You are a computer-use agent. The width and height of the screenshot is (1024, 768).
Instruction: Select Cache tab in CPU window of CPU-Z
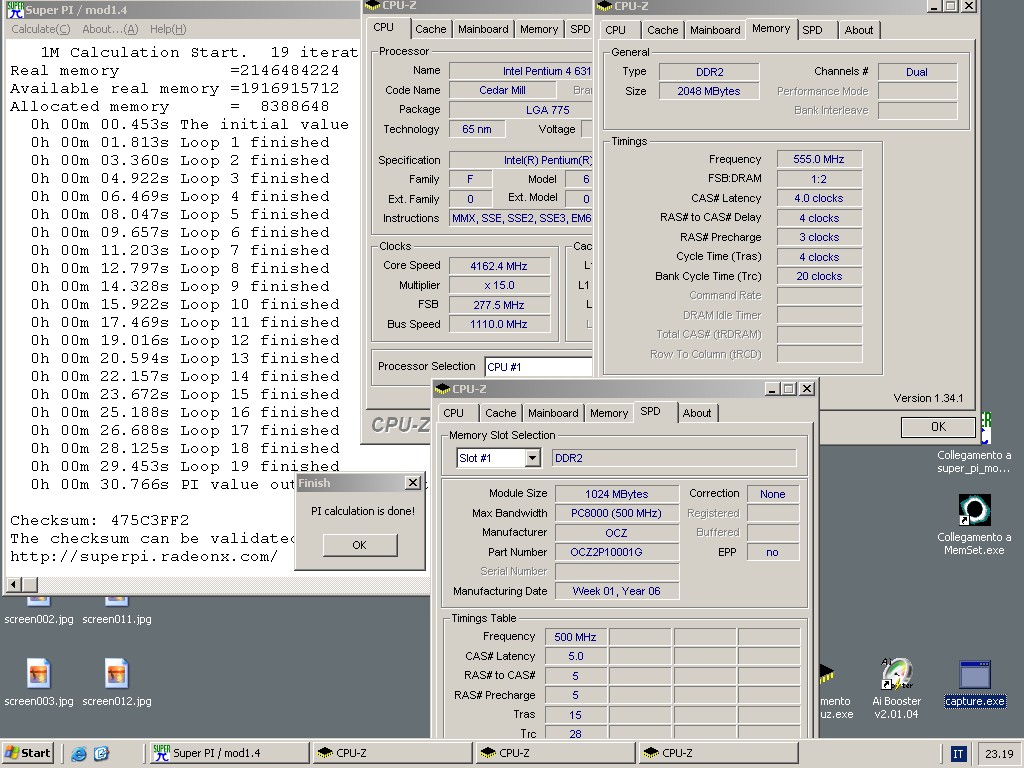430,29
